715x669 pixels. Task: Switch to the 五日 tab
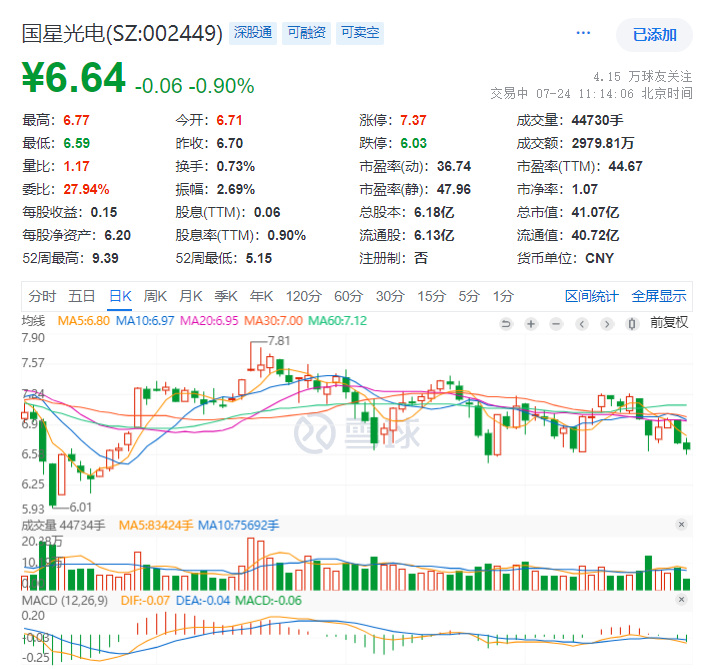coord(81,296)
